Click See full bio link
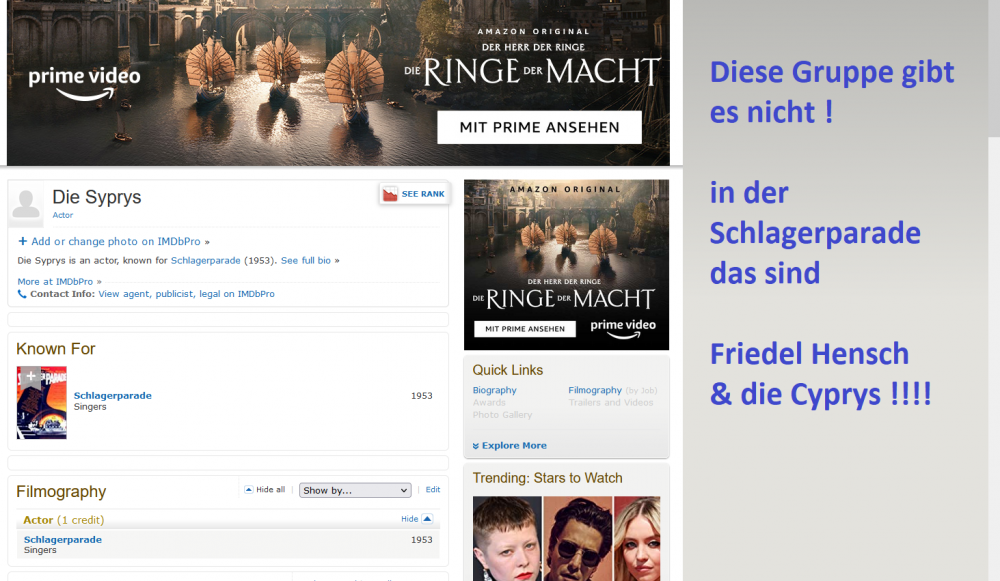 point(306,260)
